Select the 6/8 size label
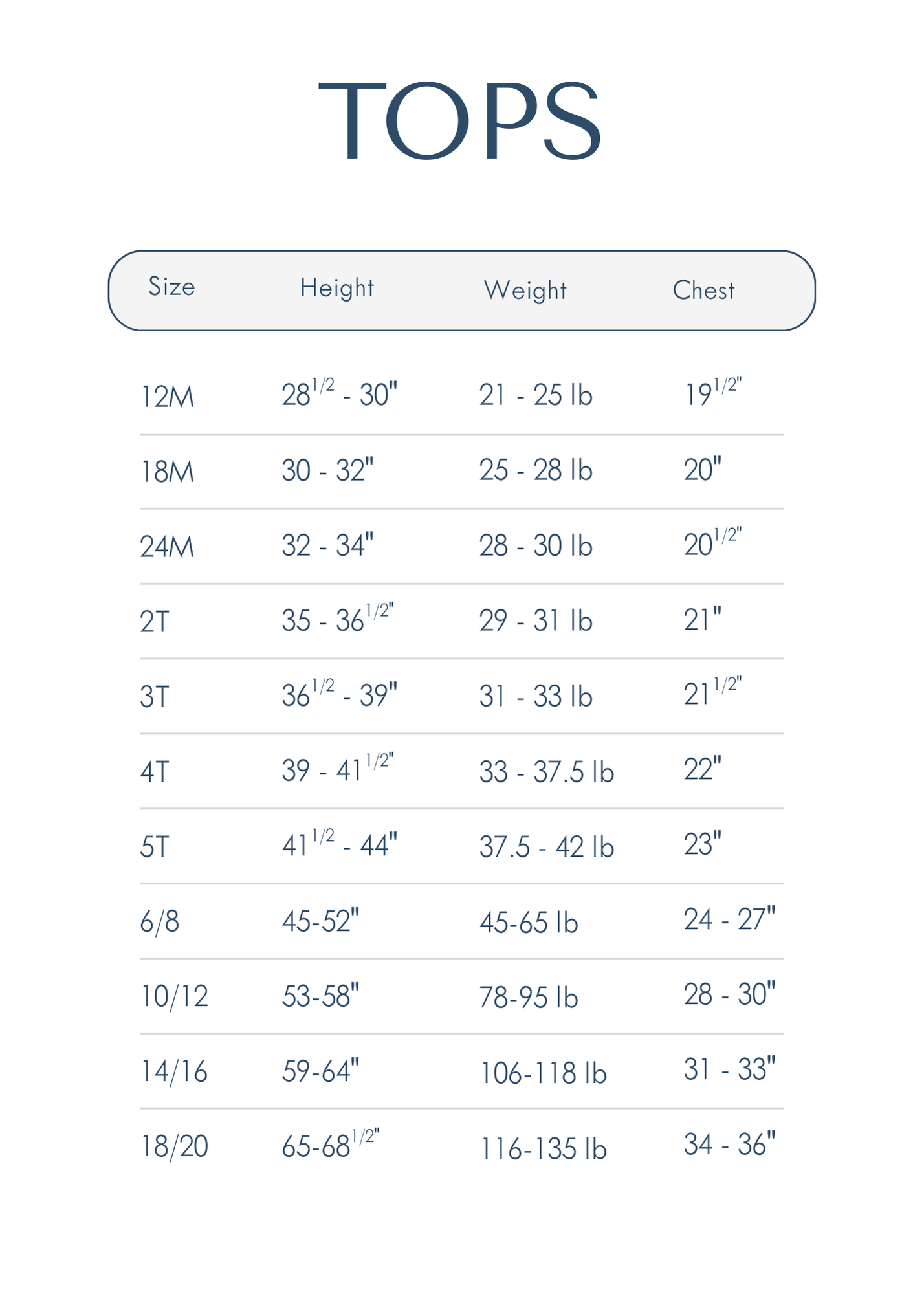The image size is (924, 1294). pos(159,922)
